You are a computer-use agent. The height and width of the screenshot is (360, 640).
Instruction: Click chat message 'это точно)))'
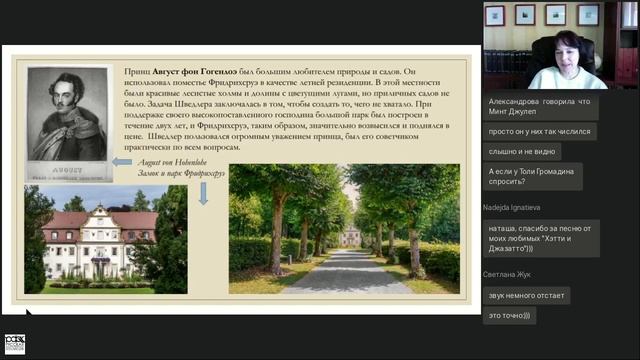(509, 316)
